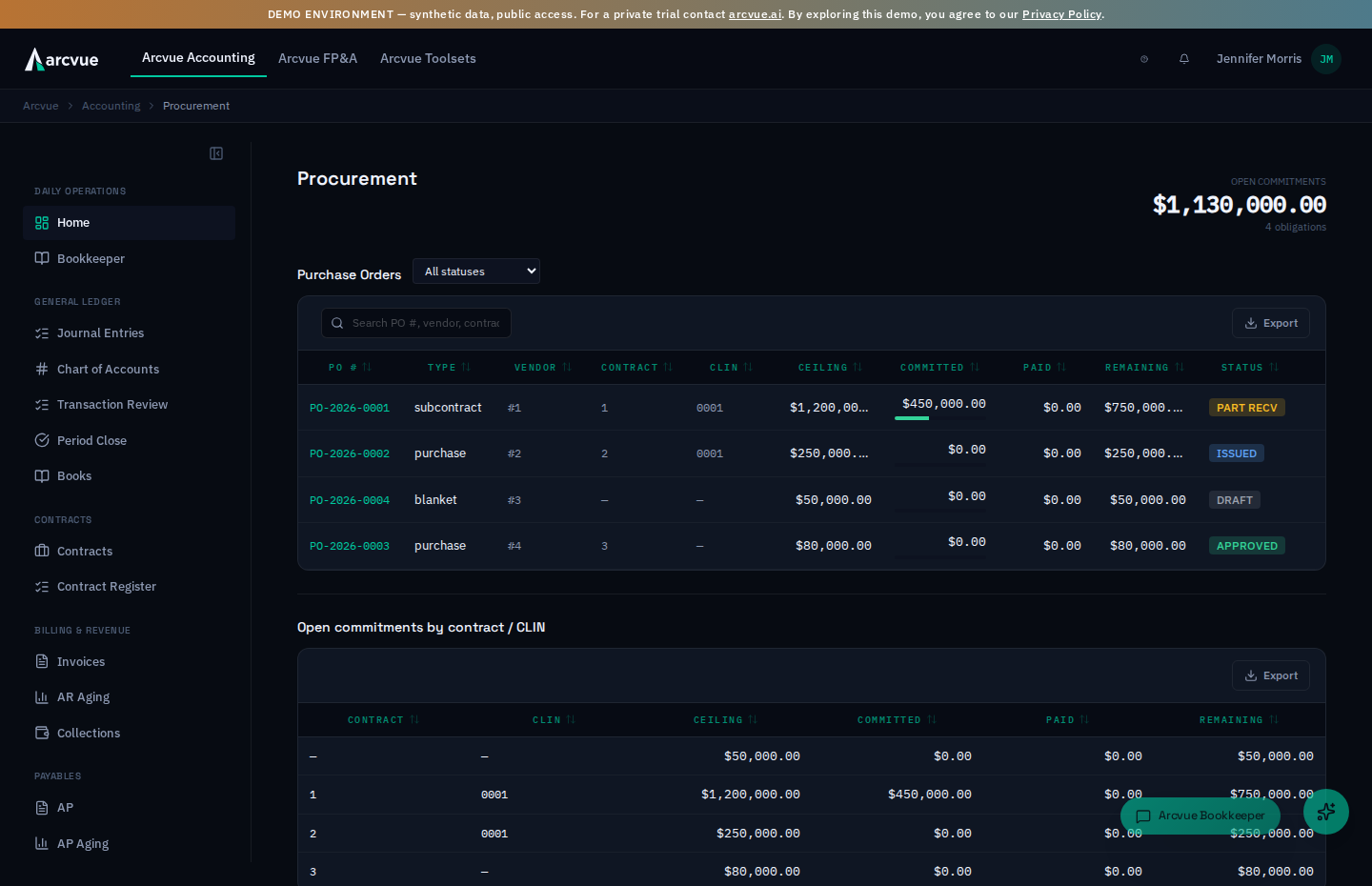Sort by PO # column
The width and height of the screenshot is (1372, 886).
[350, 368]
